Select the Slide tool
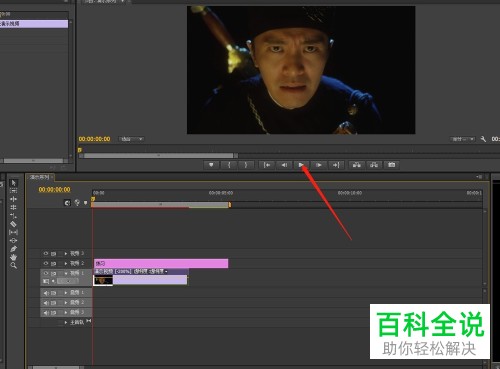The width and height of the screenshot is (500, 369). pos(13,241)
